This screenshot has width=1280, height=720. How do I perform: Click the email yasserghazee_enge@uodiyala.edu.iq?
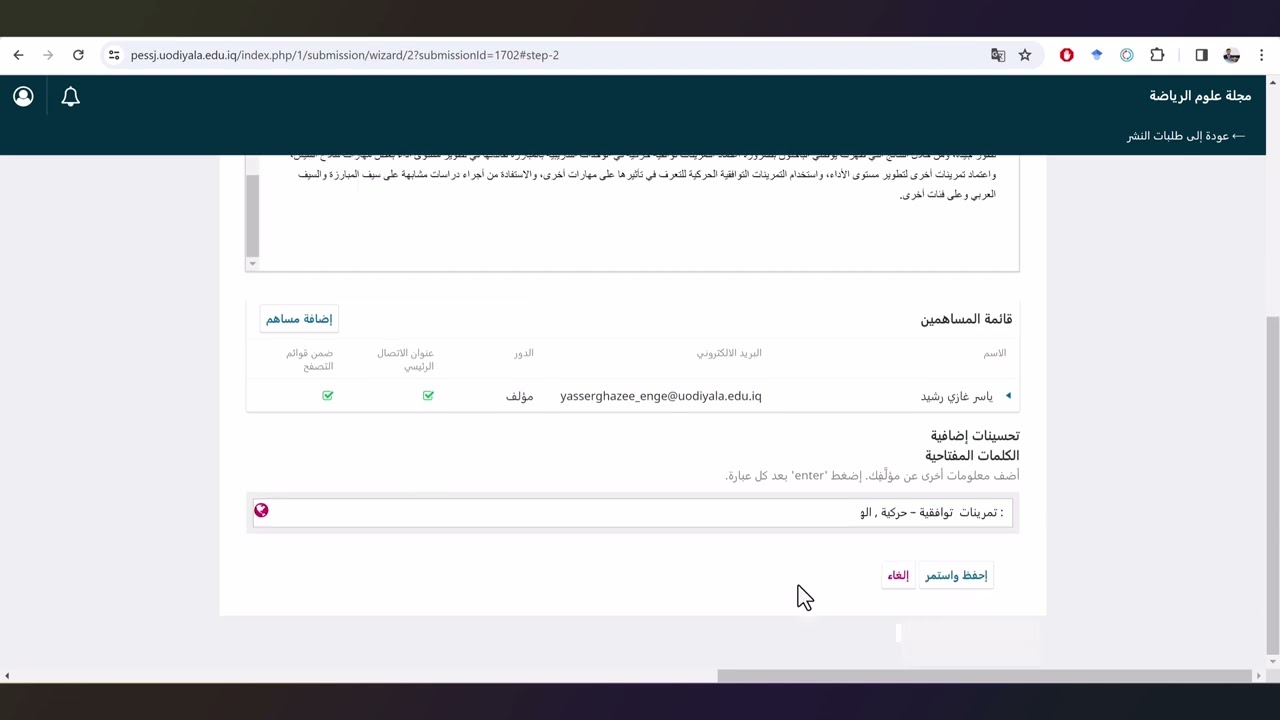pyautogui.click(x=661, y=396)
